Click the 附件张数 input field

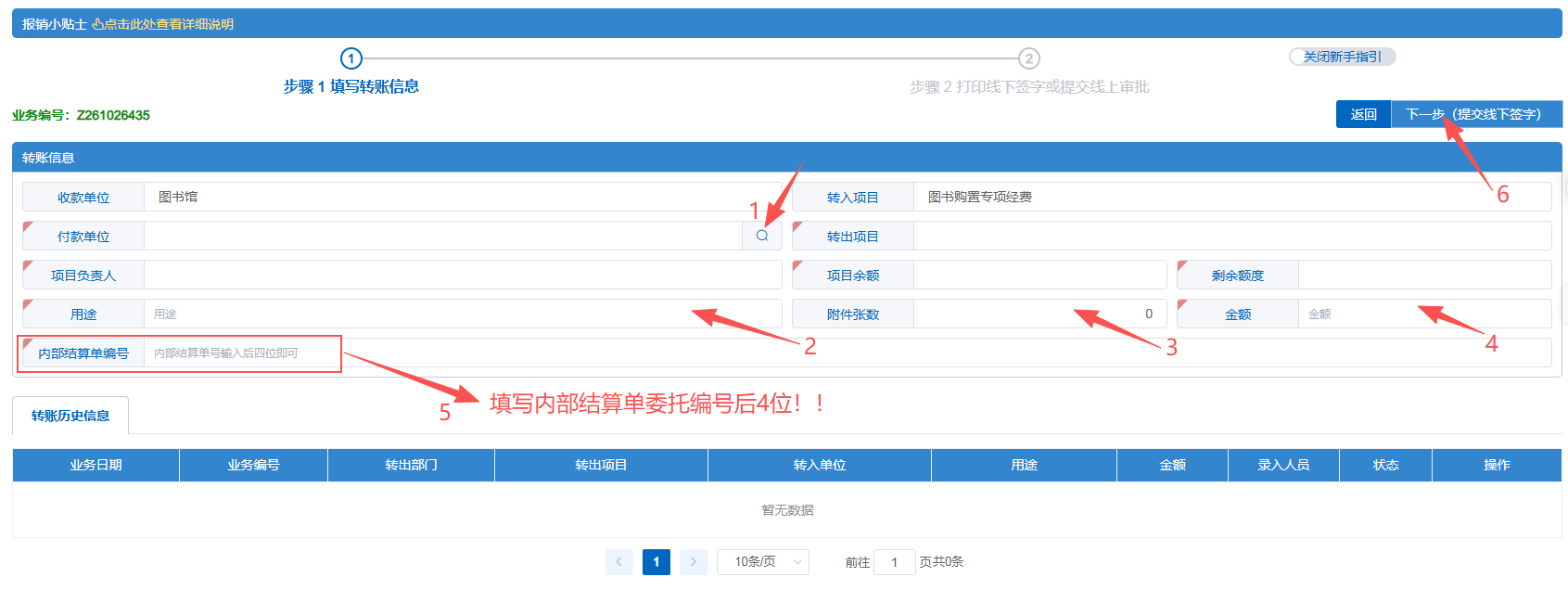point(1039,314)
